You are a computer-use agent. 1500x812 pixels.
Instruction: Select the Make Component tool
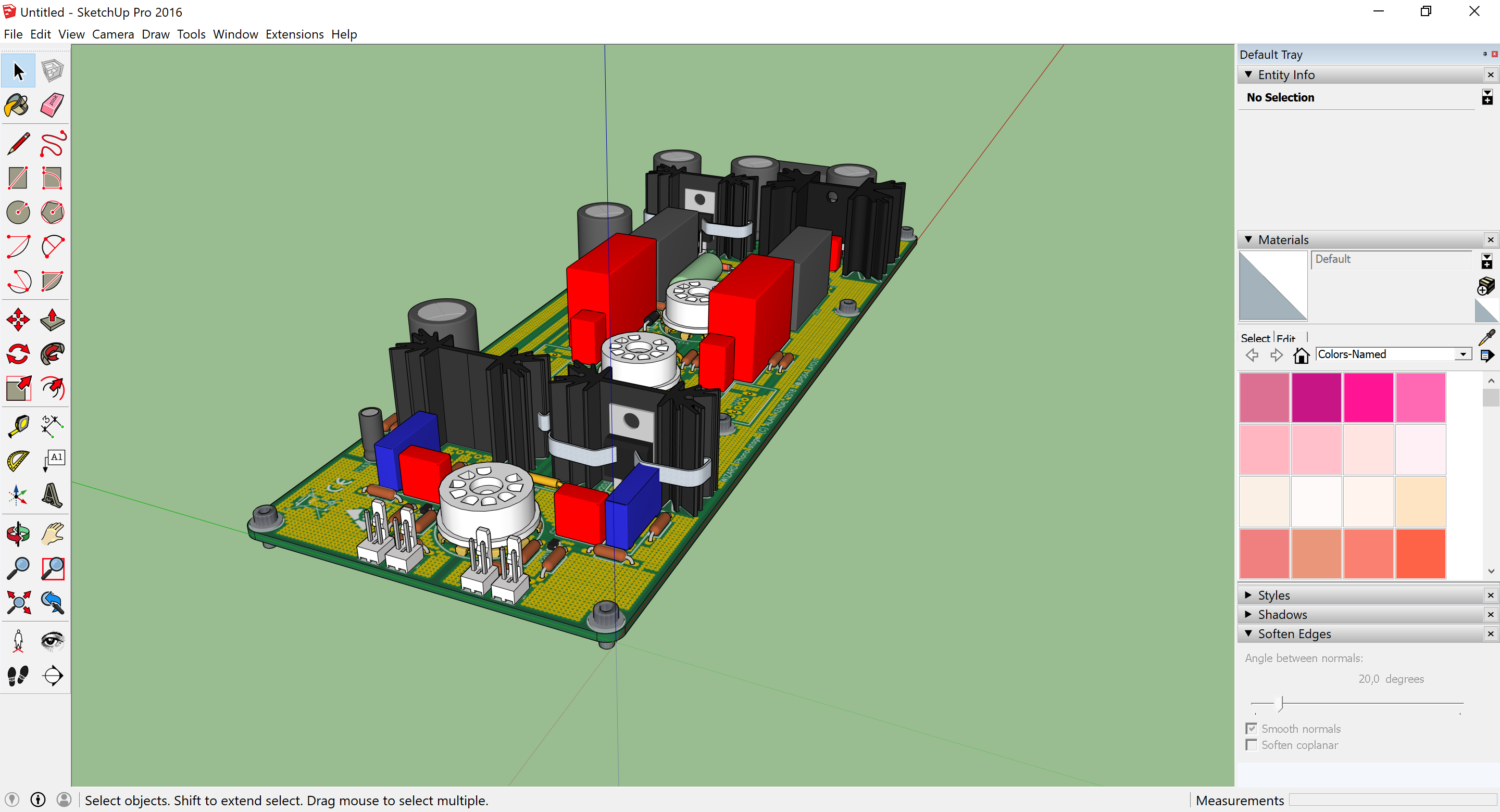tap(53, 71)
